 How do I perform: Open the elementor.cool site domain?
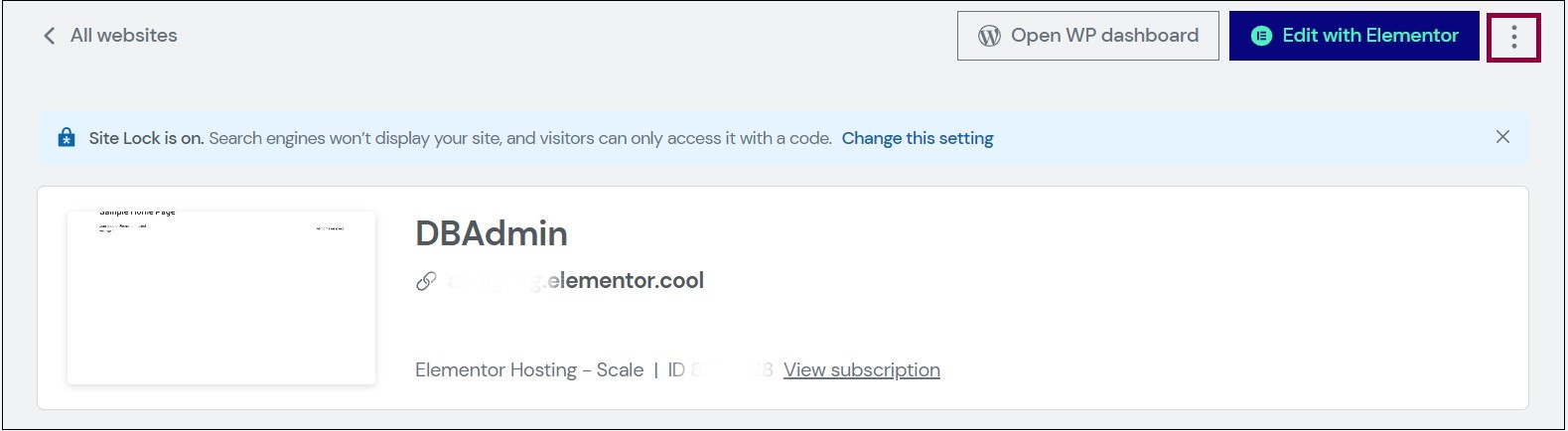pos(575,281)
